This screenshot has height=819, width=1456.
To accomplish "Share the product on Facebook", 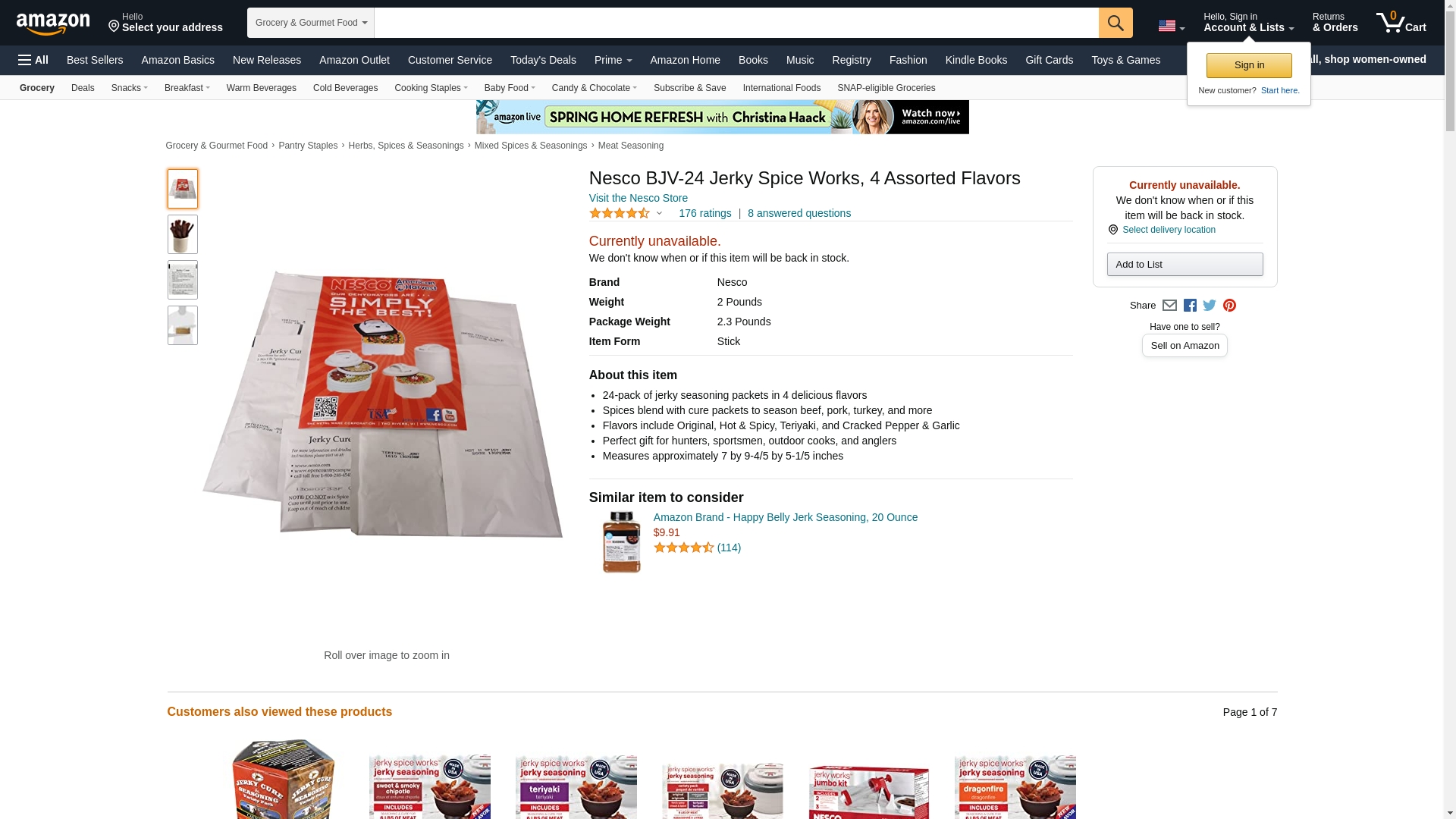I will [x=1190, y=306].
